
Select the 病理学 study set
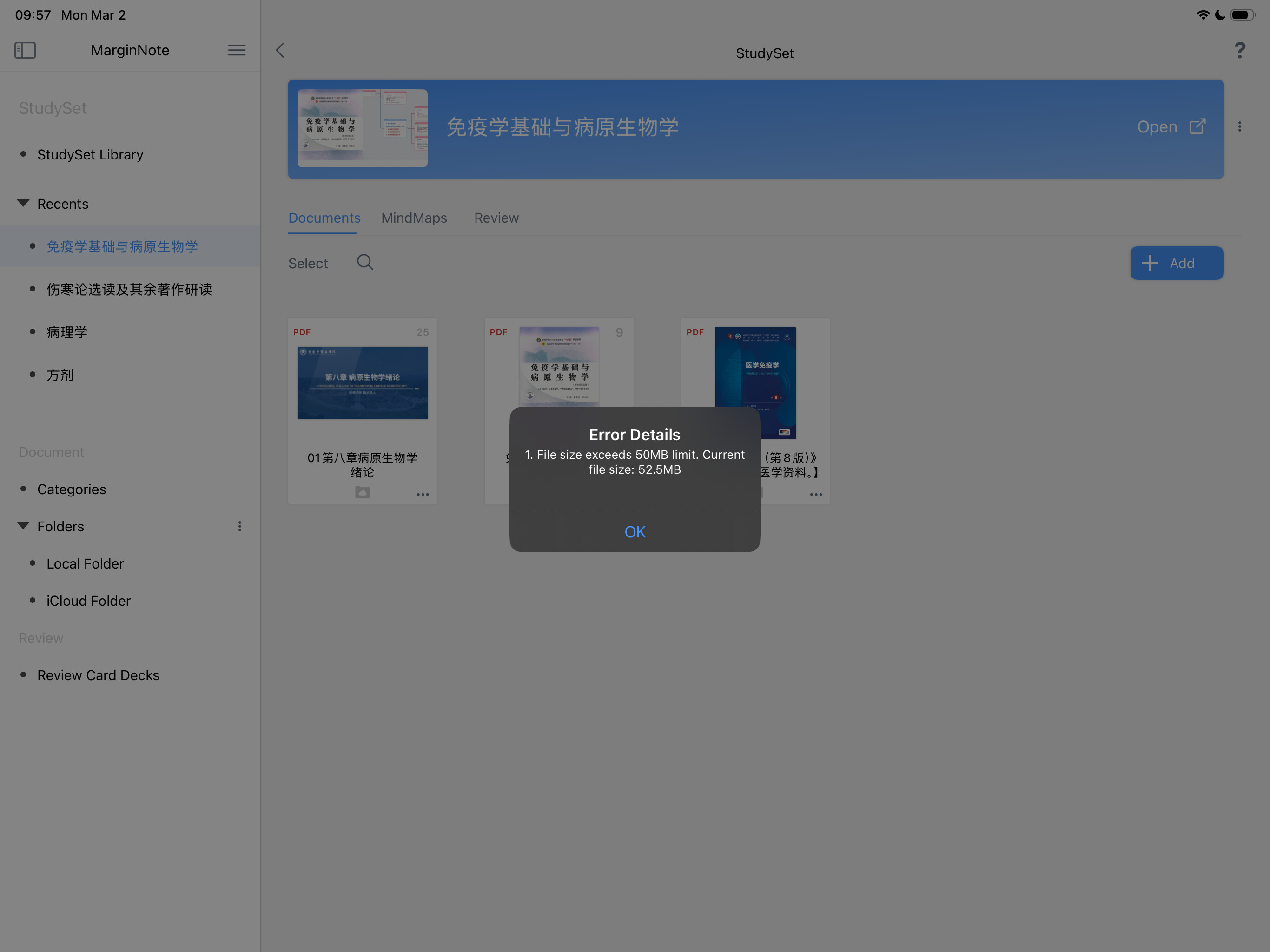coord(67,332)
